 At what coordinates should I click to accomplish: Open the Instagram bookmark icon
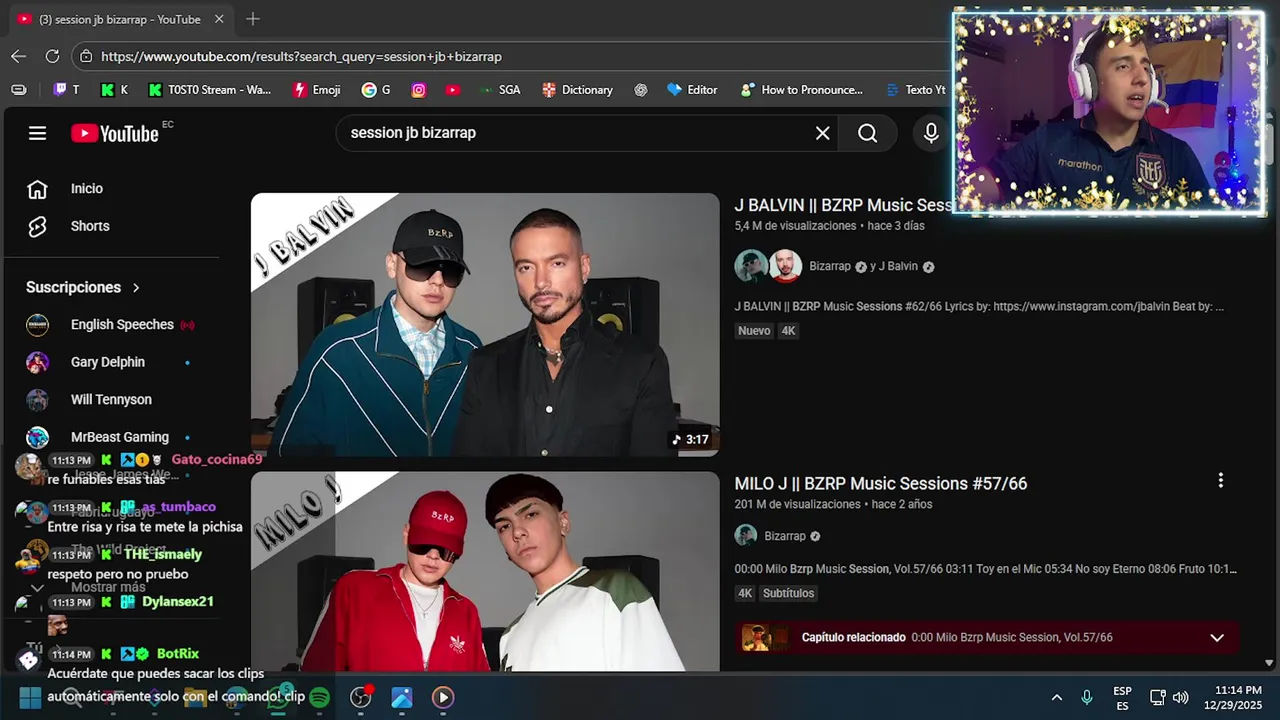(x=419, y=90)
